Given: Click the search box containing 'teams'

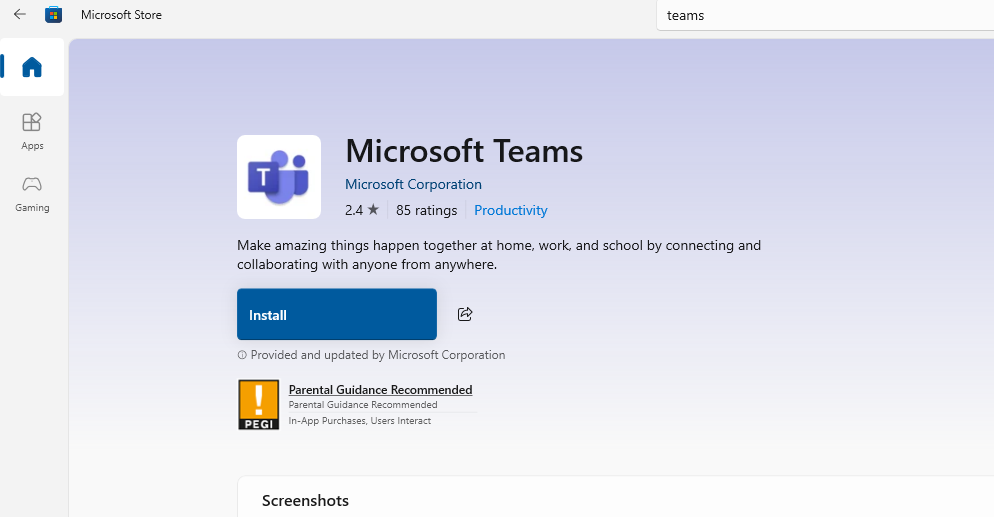Looking at the screenshot, I should tap(820, 15).
